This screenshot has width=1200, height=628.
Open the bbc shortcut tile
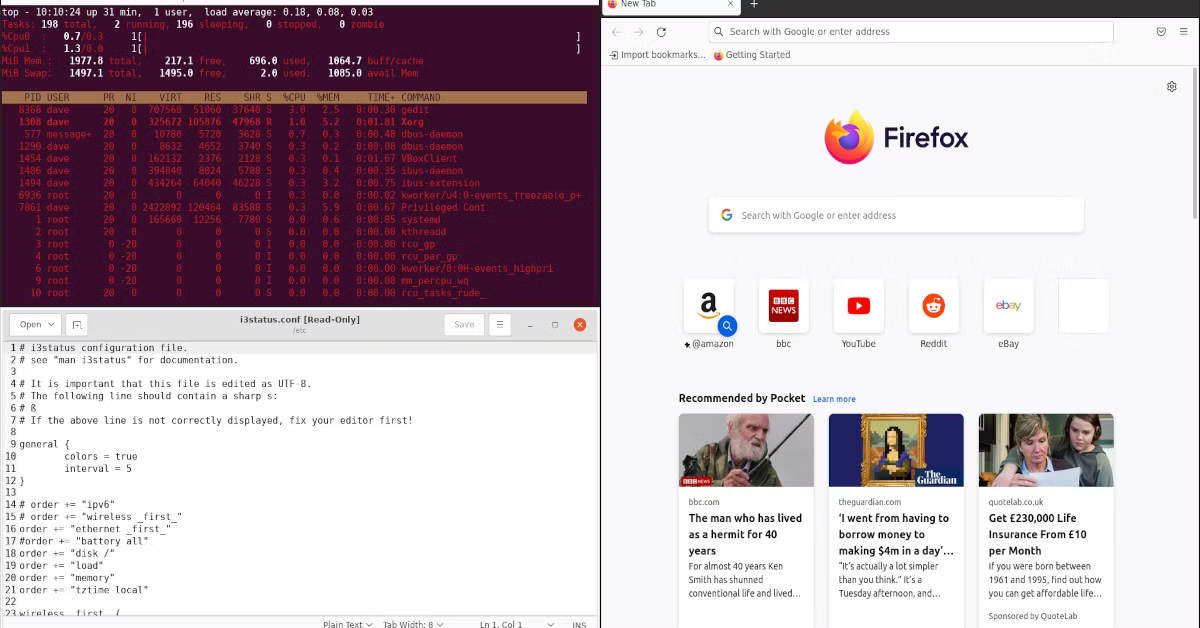pyautogui.click(x=783, y=306)
